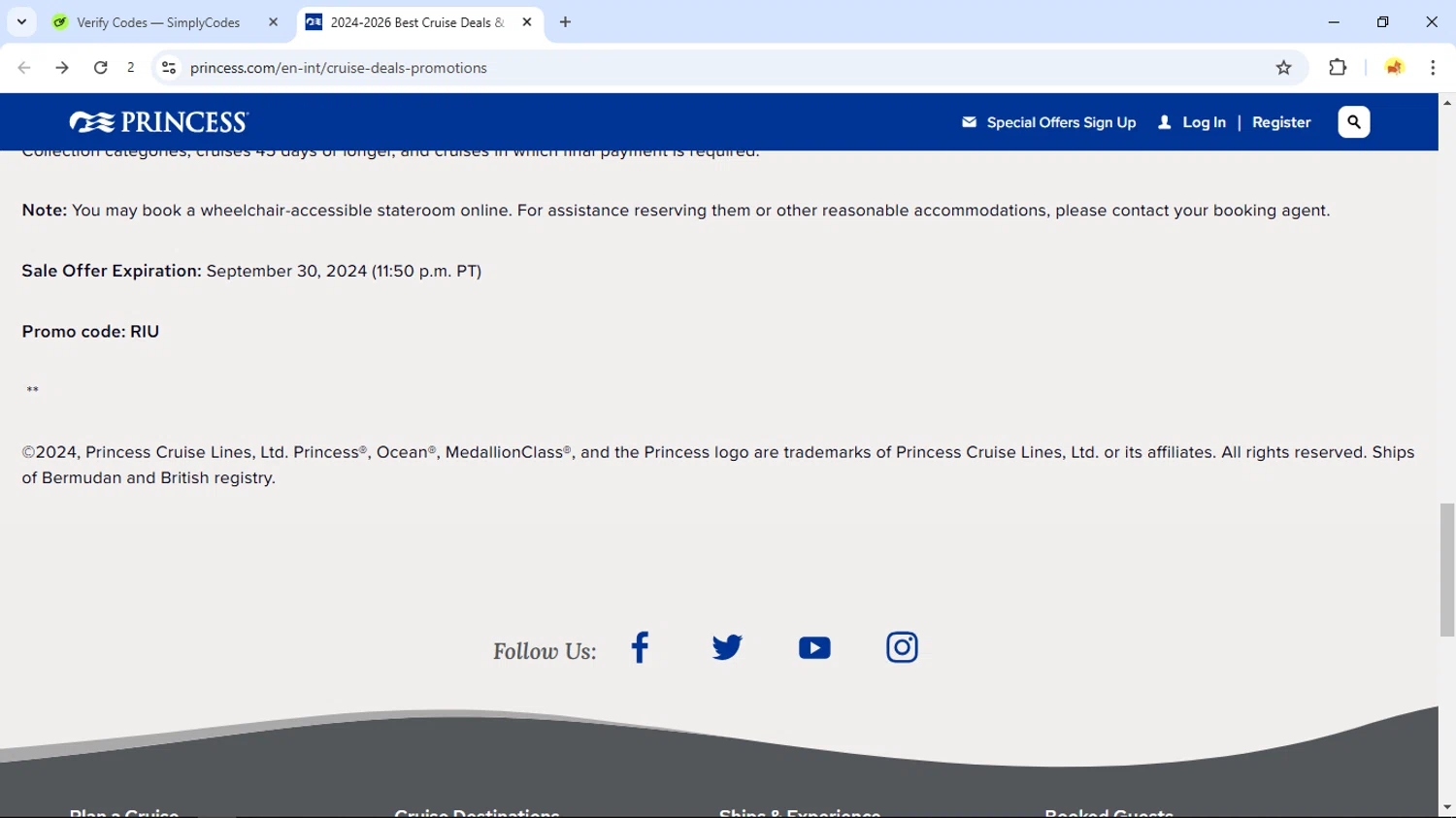The width and height of the screenshot is (1456, 818).
Task: Click the site search magnifier button
Action: click(1354, 122)
